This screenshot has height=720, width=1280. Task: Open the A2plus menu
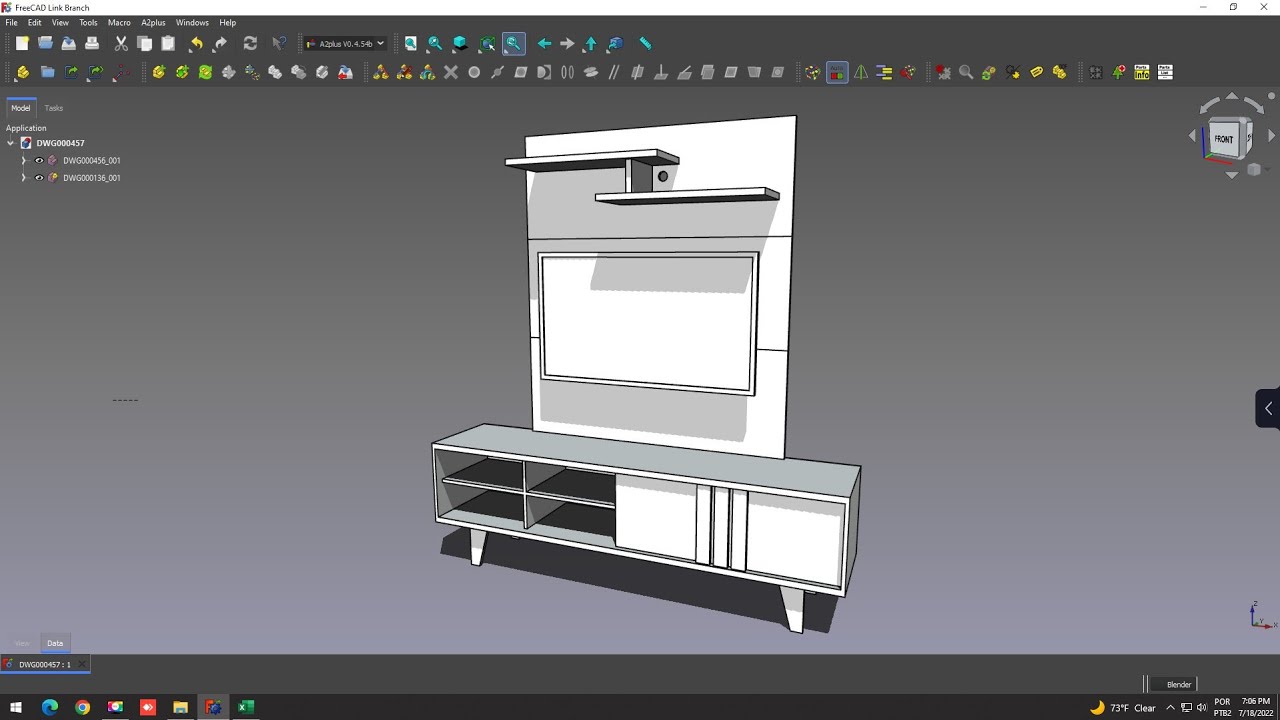pyautogui.click(x=153, y=22)
